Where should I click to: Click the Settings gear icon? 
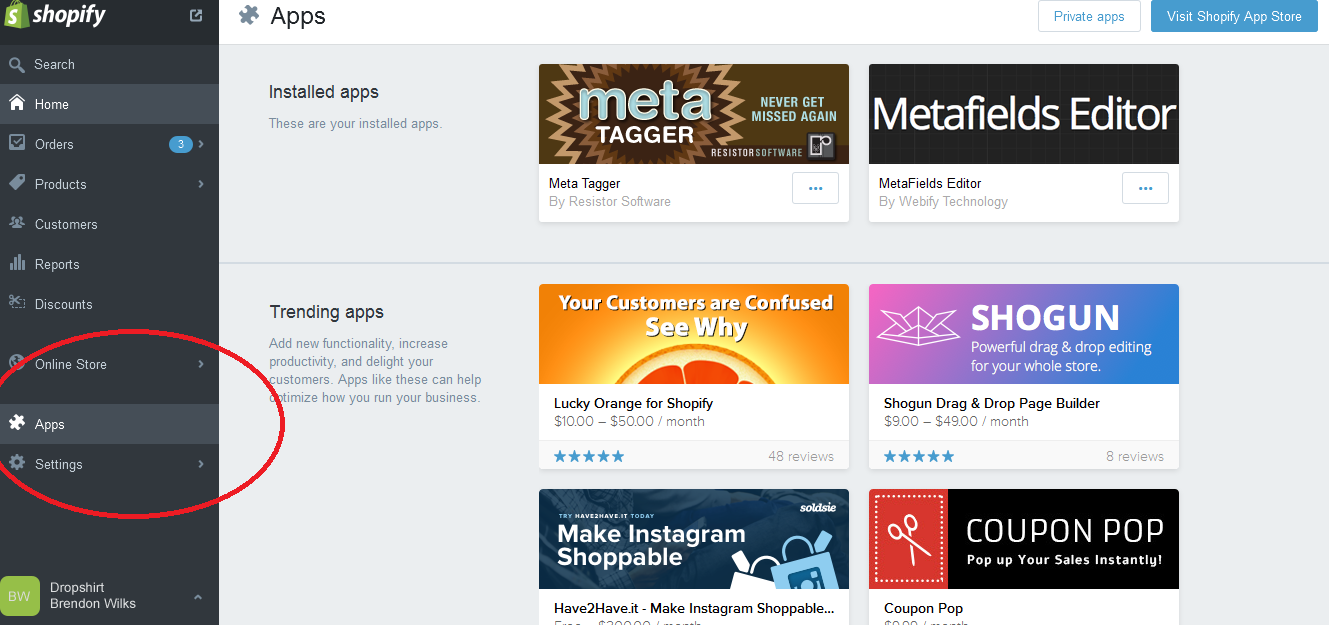(17, 463)
